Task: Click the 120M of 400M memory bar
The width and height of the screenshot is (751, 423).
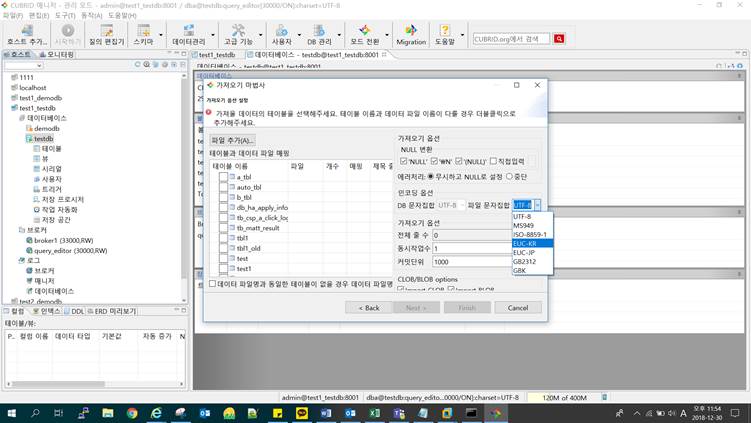Action: click(563, 397)
